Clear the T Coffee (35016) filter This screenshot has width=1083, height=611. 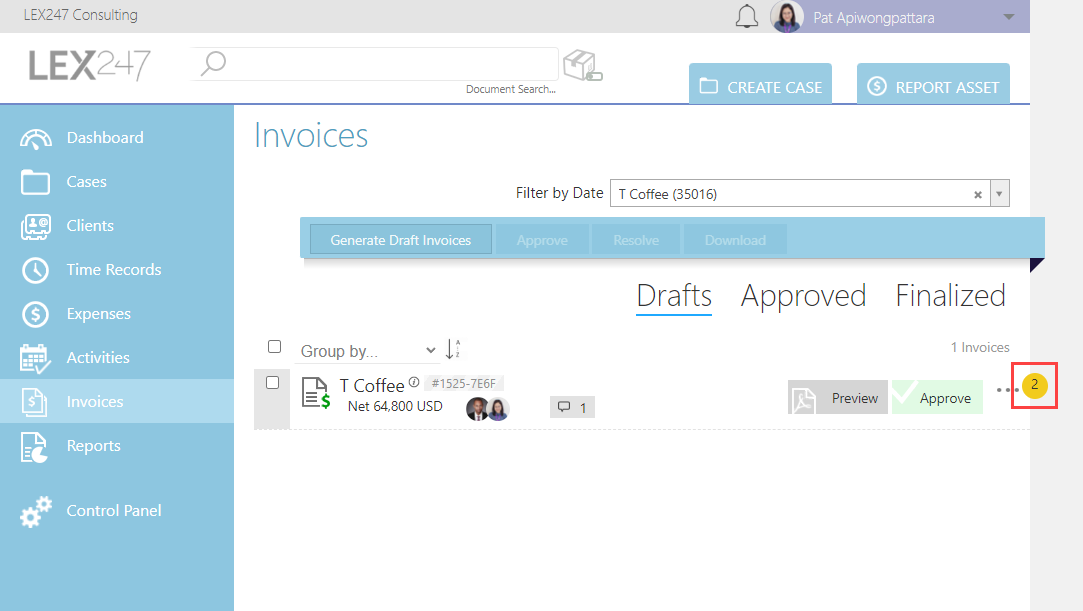click(978, 195)
